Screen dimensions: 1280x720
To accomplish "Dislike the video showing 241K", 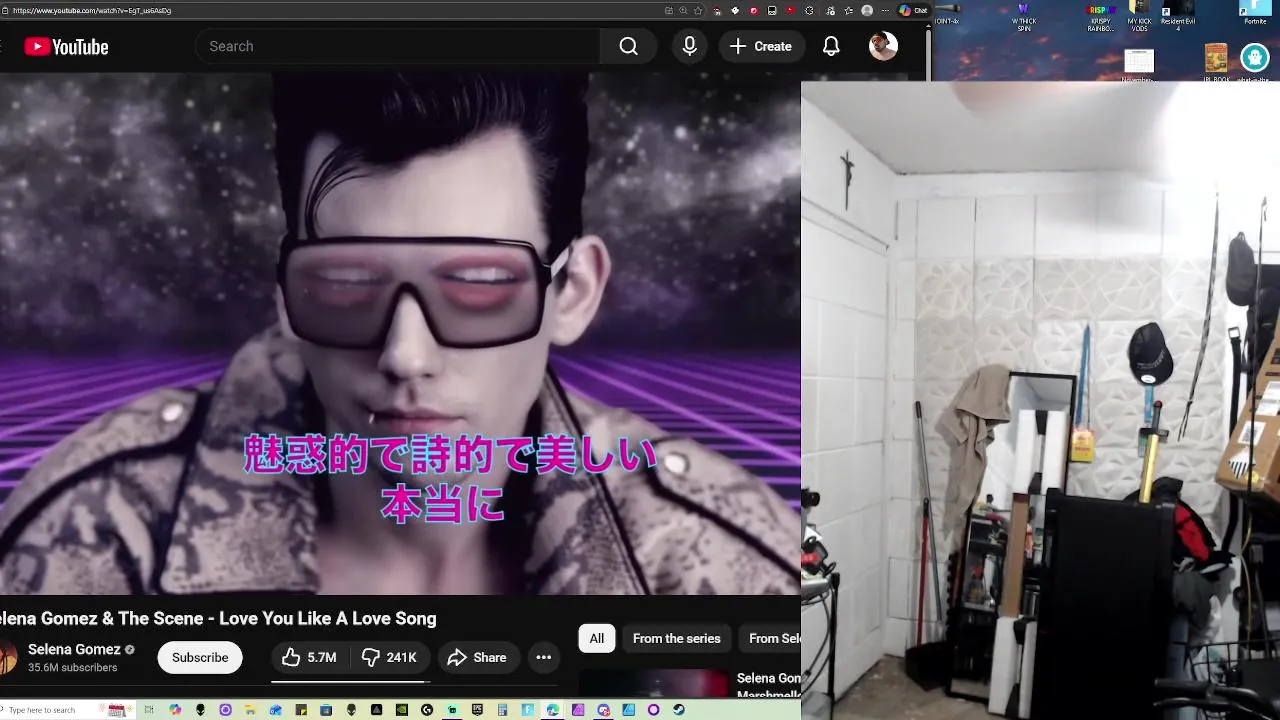I will click(x=390, y=657).
